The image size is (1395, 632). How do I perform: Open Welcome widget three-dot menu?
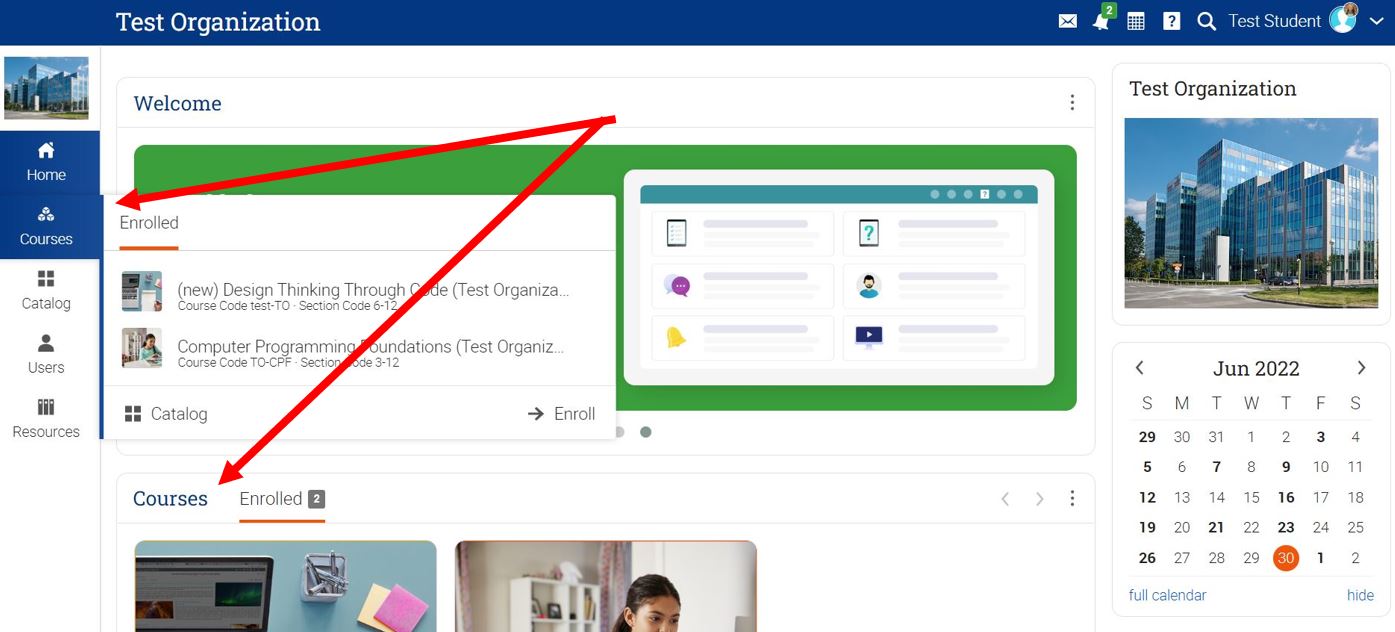tap(1072, 103)
